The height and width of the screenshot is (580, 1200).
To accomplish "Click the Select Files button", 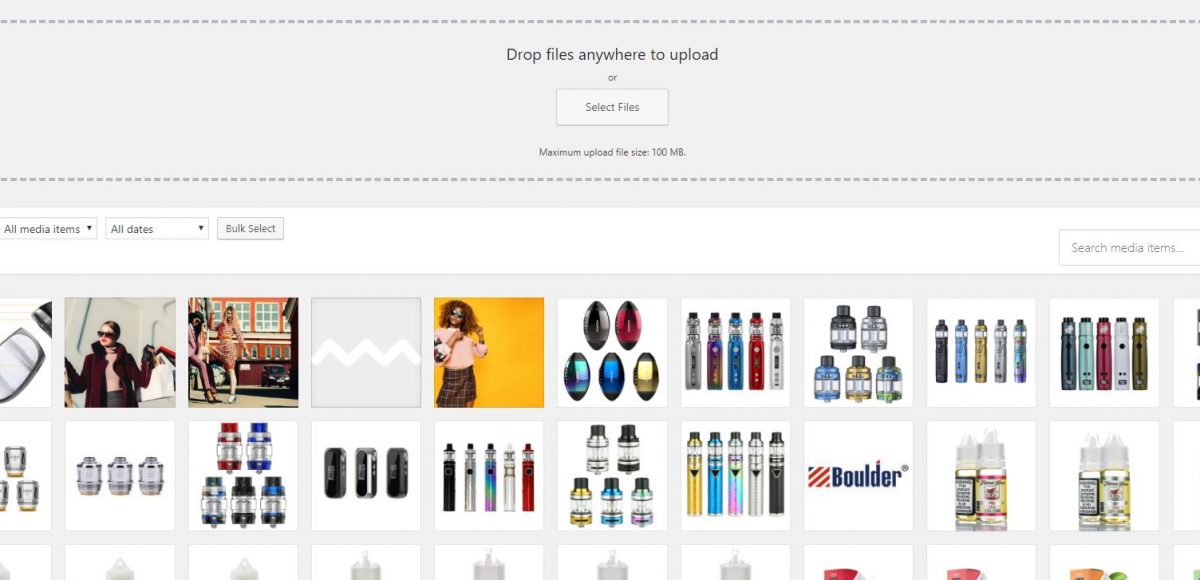I will pyautogui.click(x=612, y=107).
